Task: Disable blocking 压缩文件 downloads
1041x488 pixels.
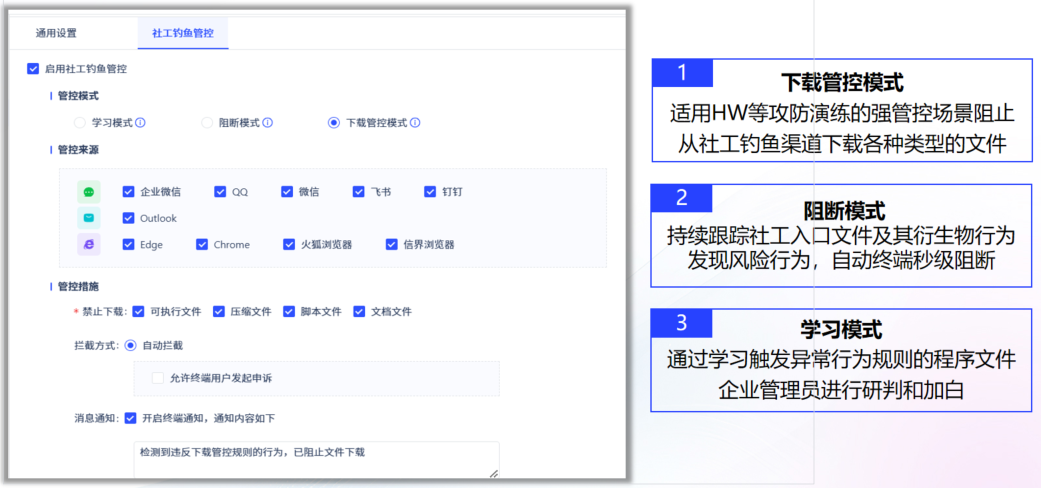Action: [219, 311]
